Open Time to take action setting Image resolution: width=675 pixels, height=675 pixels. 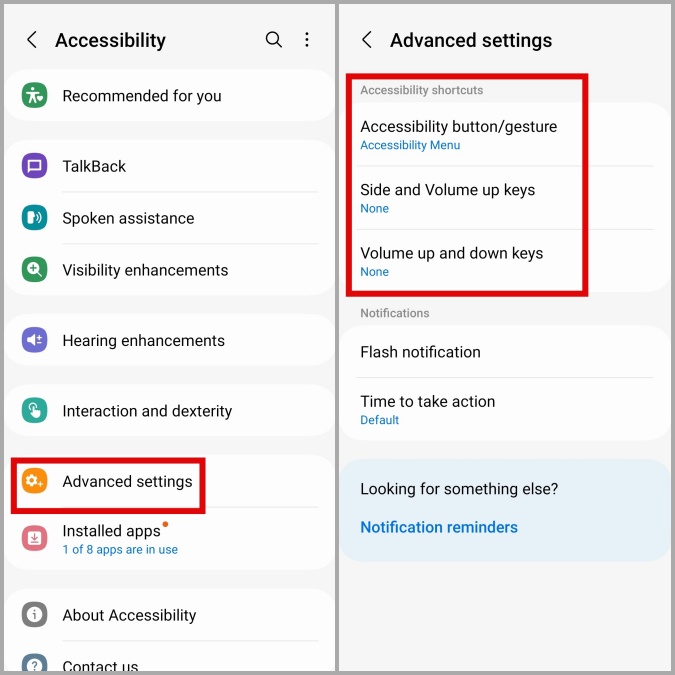click(x=427, y=409)
